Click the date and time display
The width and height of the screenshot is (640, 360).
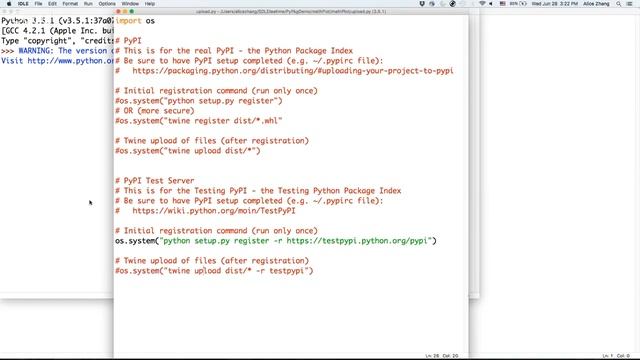(555, 4)
